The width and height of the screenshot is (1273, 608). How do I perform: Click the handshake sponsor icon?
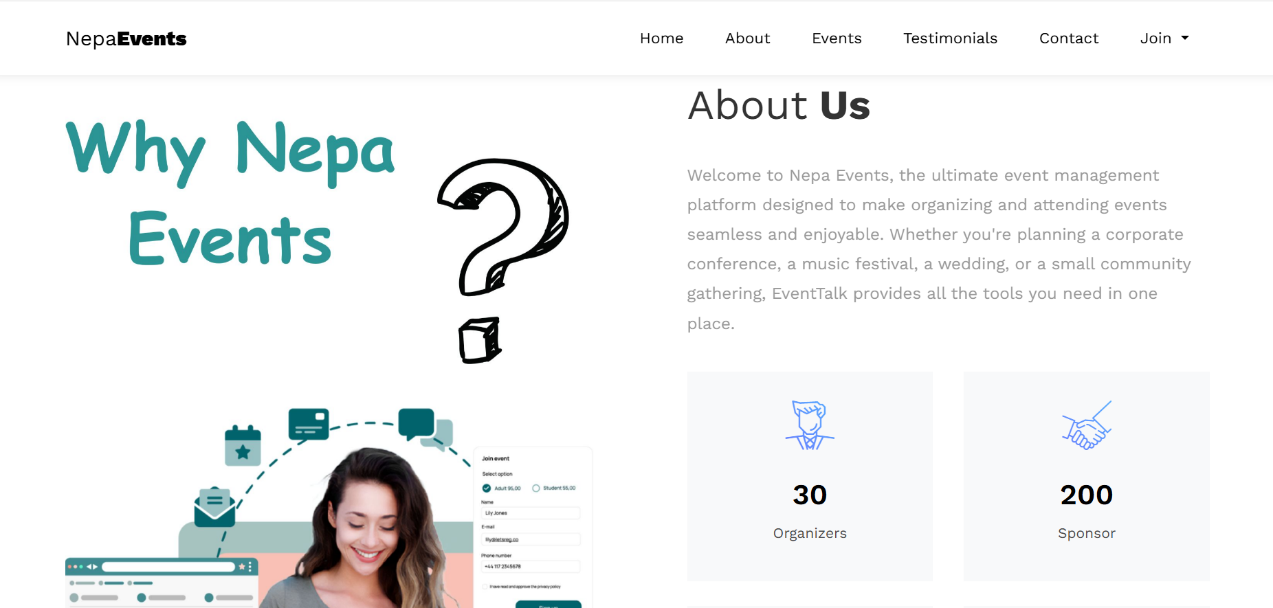pos(1086,425)
